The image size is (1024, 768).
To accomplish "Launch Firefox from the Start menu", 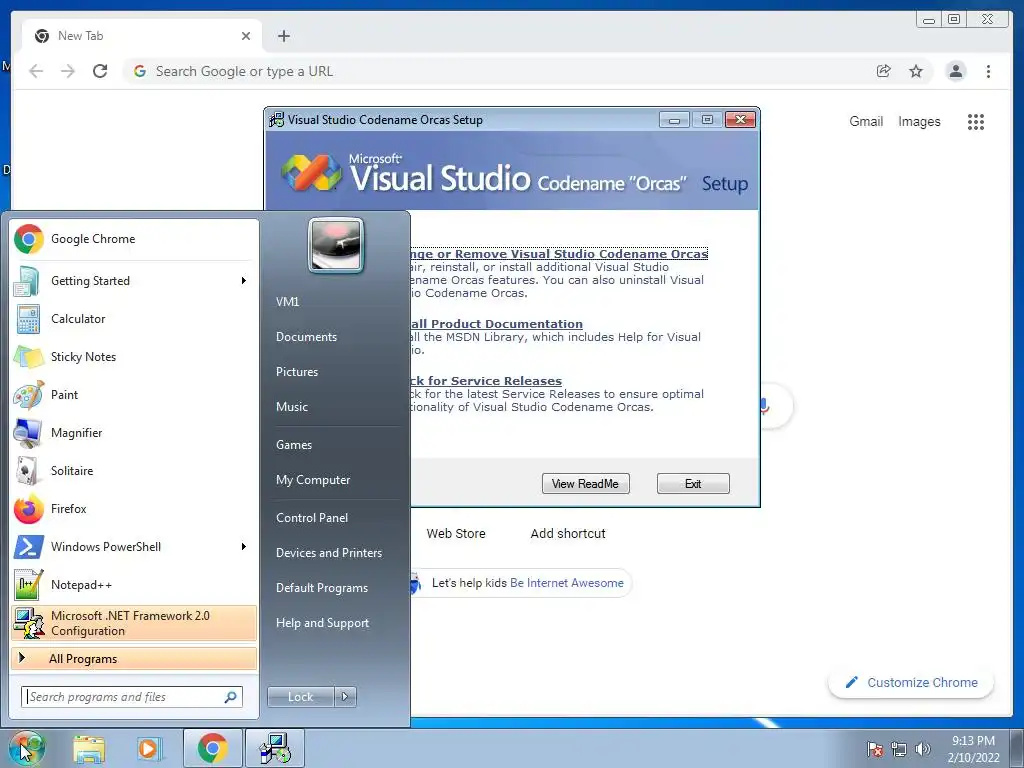I will 134,508.
